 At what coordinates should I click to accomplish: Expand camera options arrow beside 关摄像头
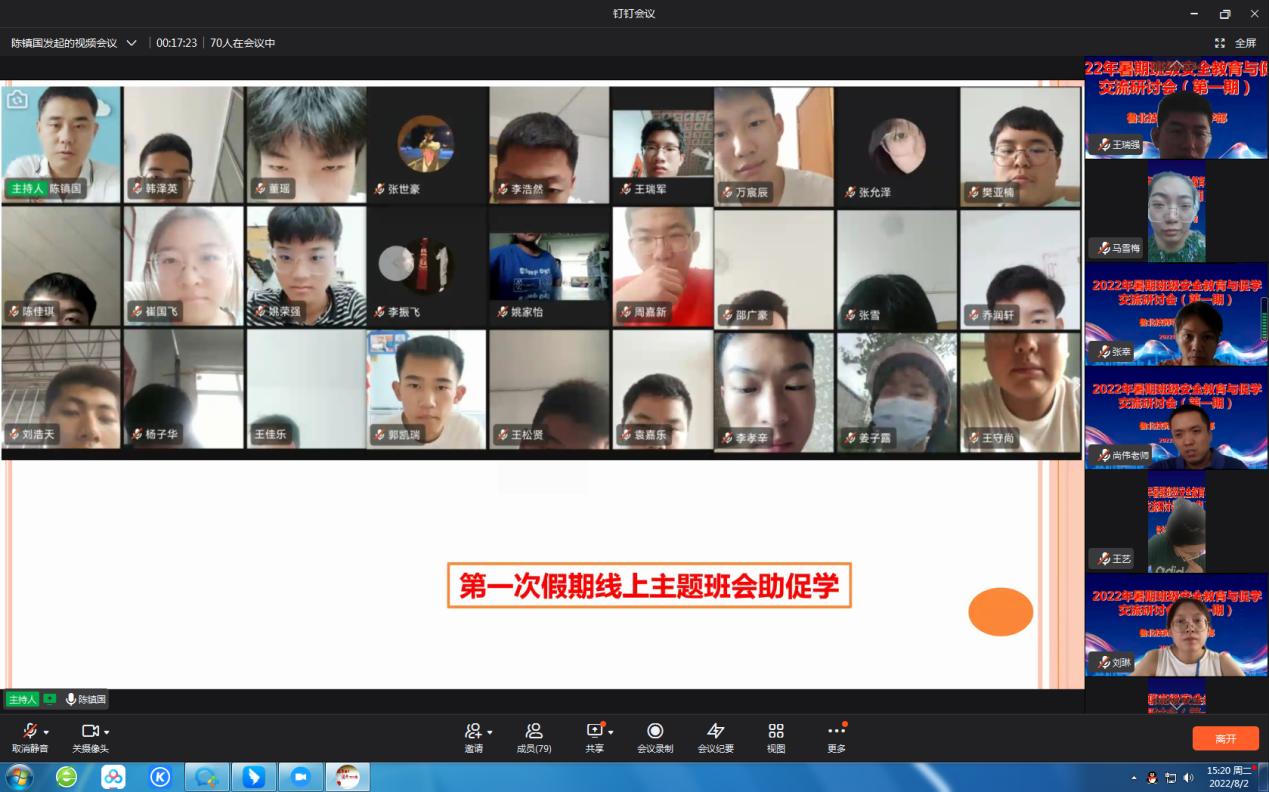pos(107,732)
